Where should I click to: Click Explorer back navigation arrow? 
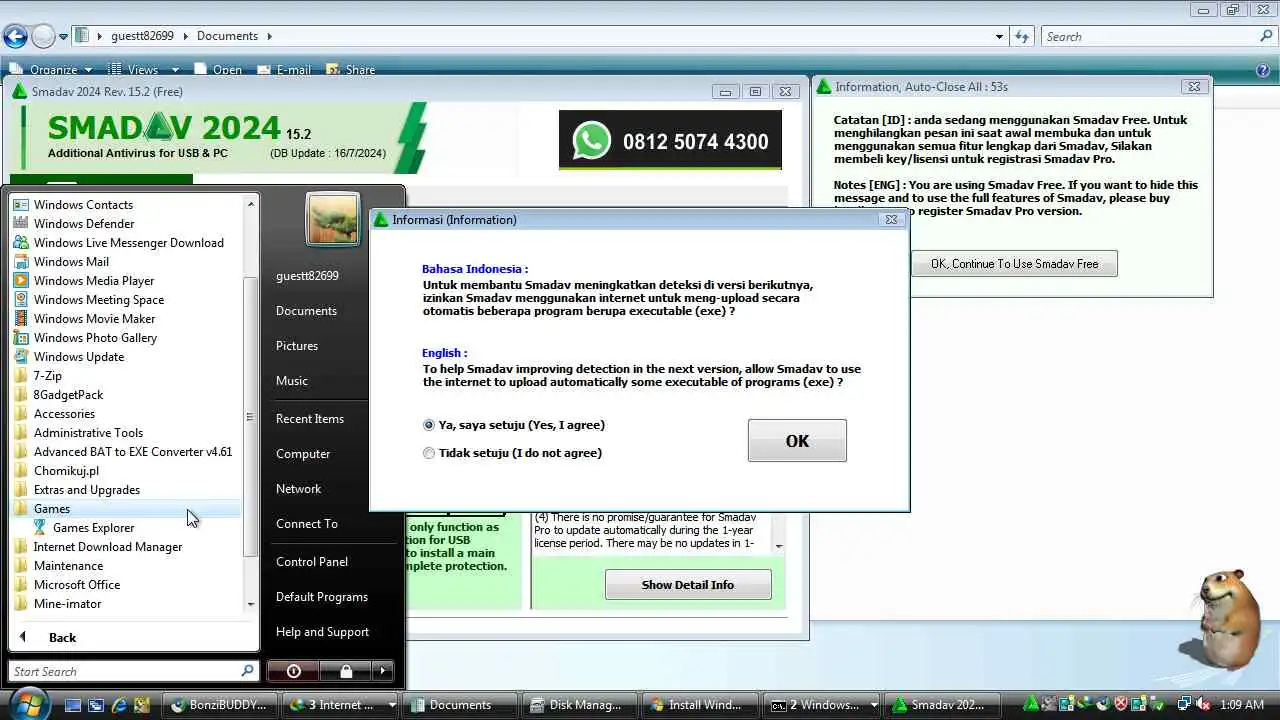pyautogui.click(x=15, y=37)
